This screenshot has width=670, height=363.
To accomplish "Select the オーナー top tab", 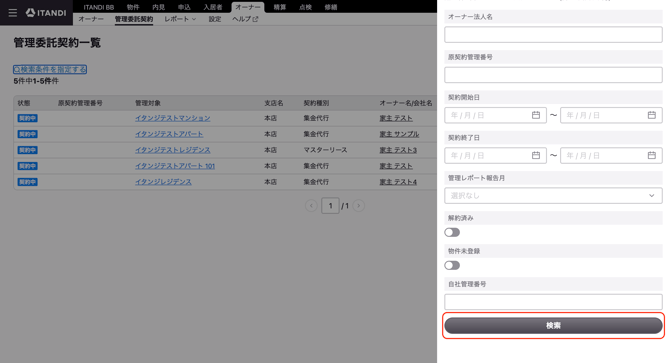I will (x=248, y=7).
